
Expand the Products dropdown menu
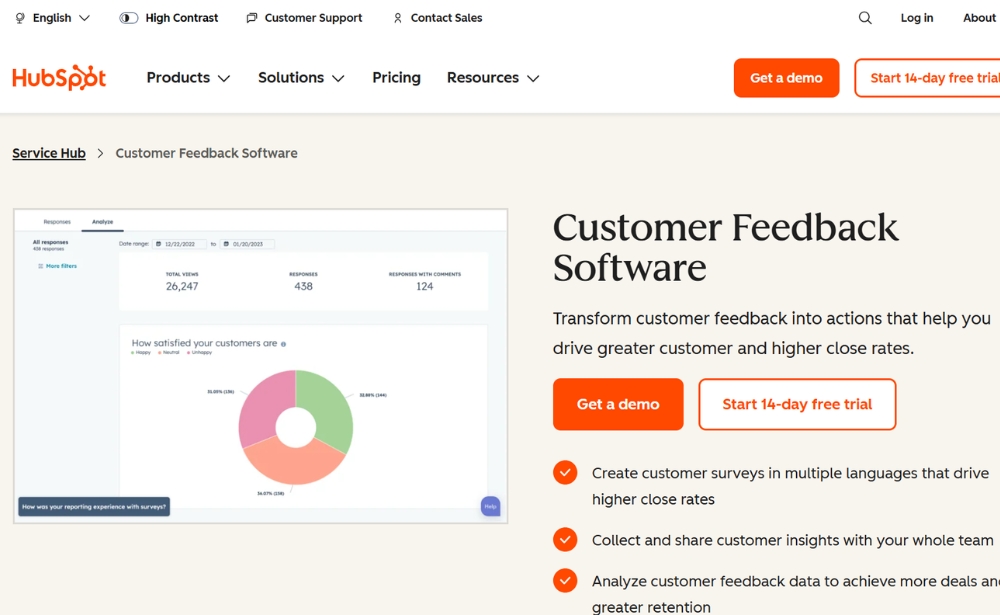pyautogui.click(x=187, y=77)
